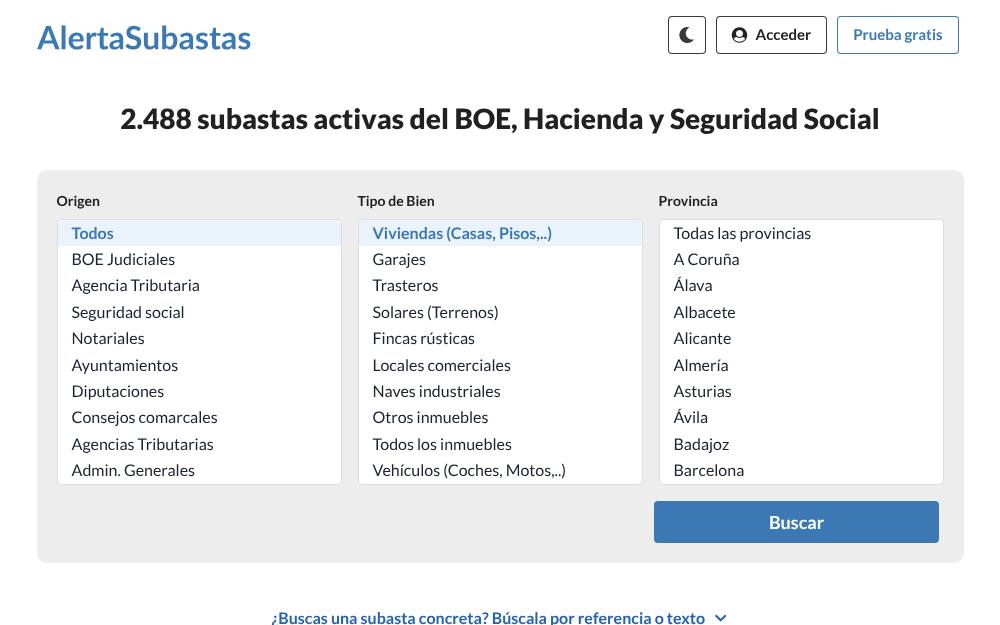Select Asturias province
Screen dimensions: 1000x625
point(801,392)
